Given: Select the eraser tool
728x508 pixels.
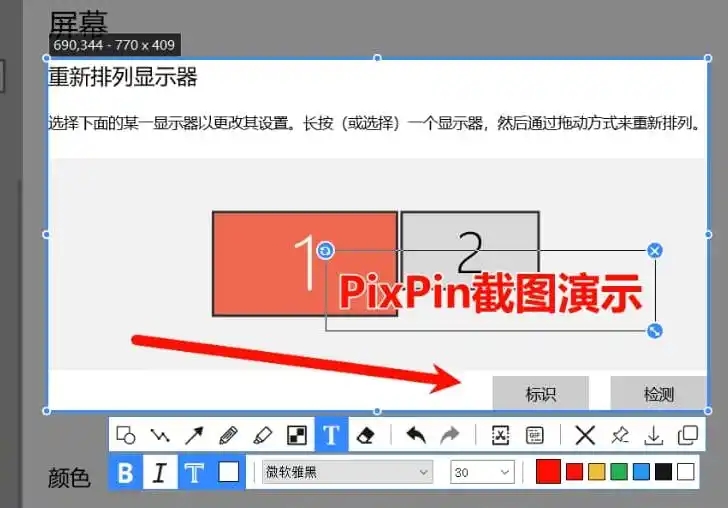Looking at the screenshot, I should (366, 435).
